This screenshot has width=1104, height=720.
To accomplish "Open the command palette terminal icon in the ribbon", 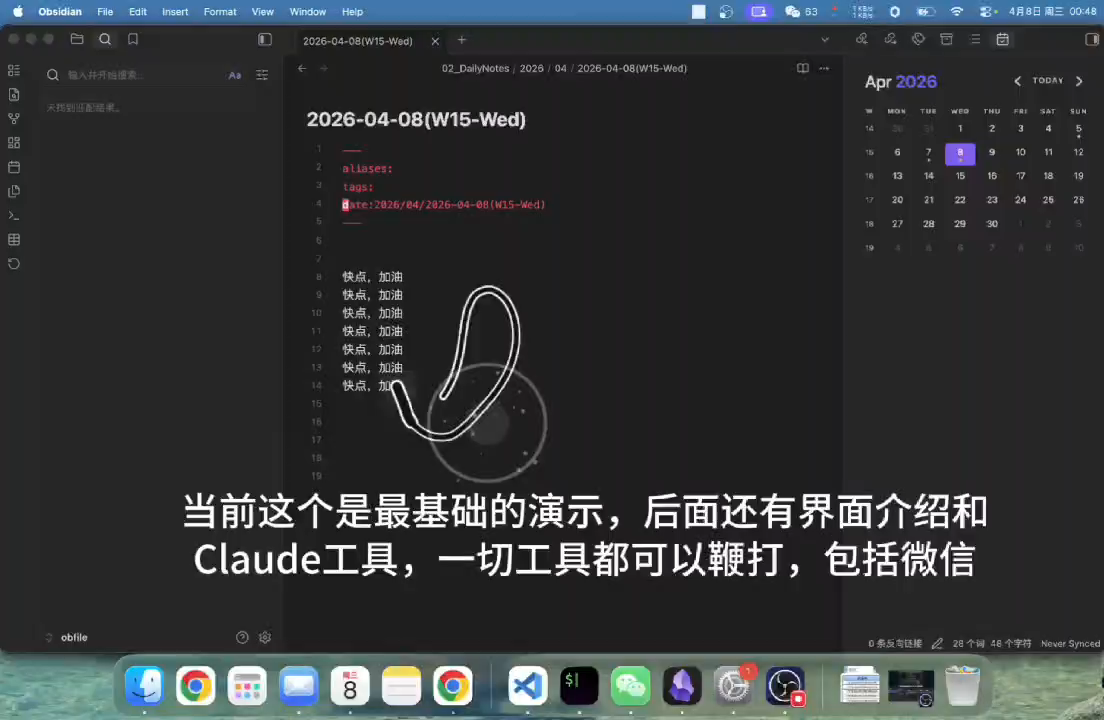I will point(14,216).
